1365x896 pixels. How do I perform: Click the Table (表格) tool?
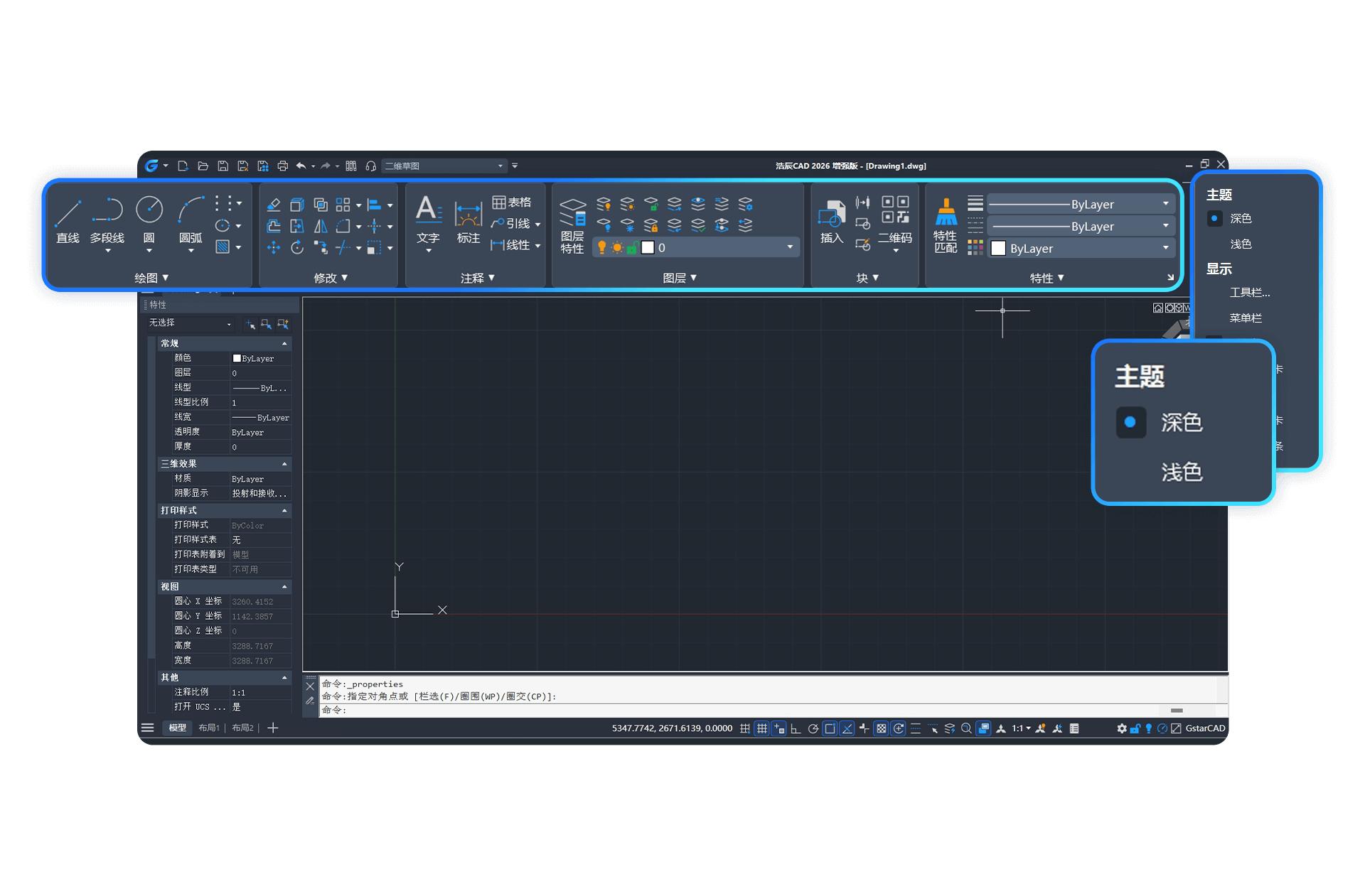[512, 203]
